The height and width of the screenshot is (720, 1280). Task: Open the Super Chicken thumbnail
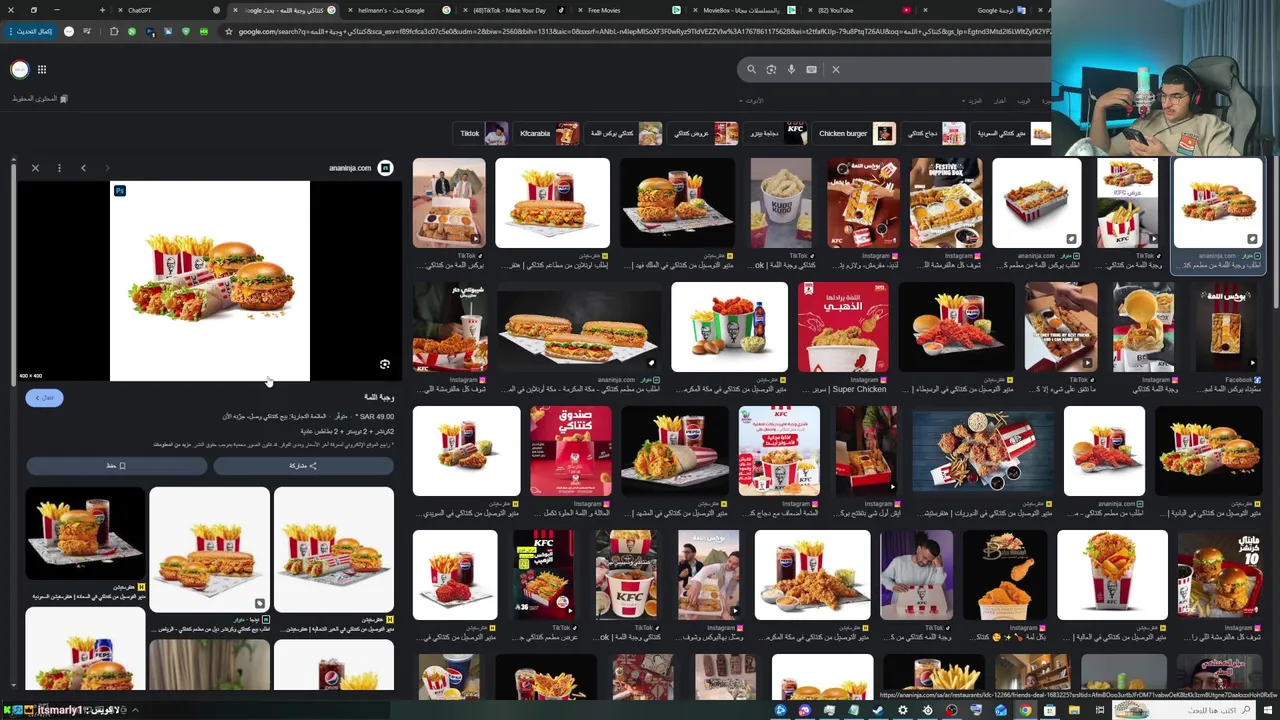(x=843, y=327)
